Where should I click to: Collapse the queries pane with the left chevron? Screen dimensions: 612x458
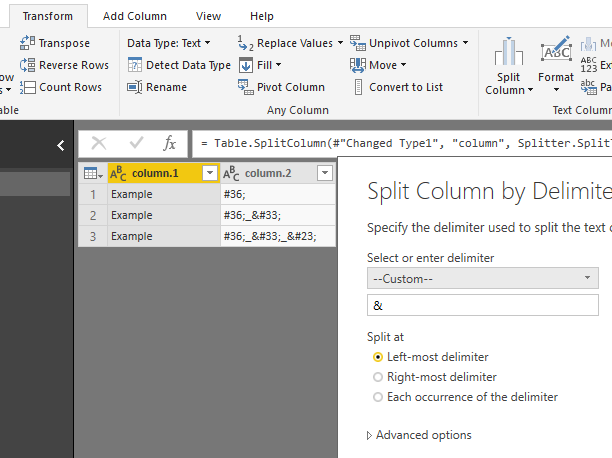(60, 146)
